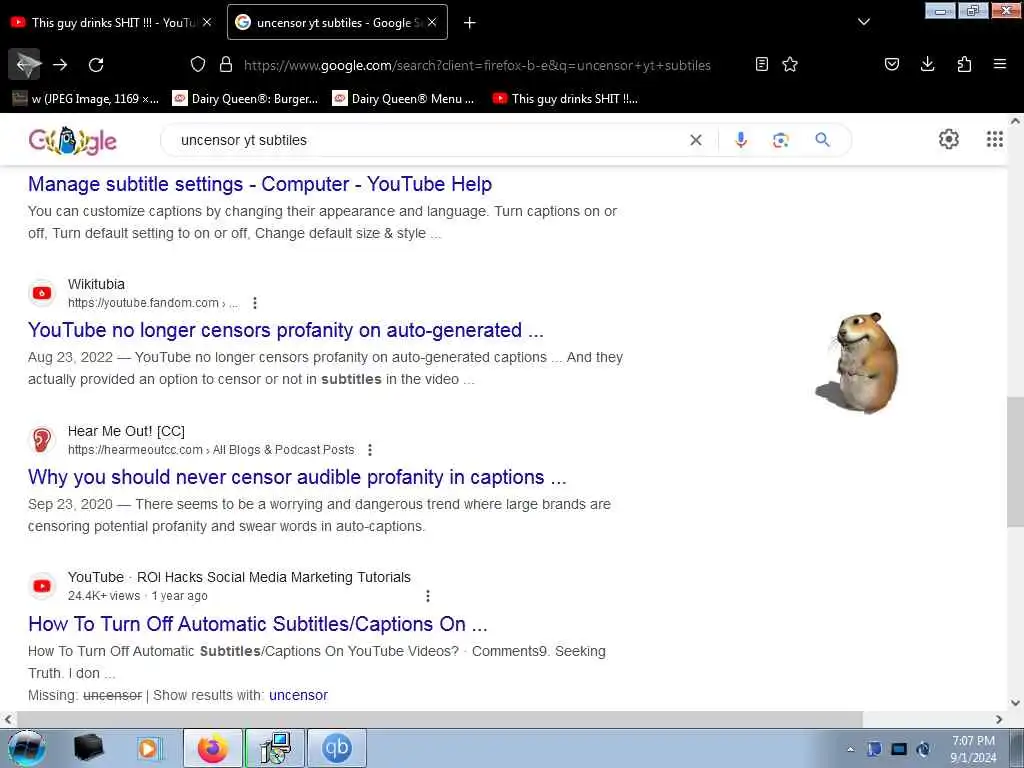The image size is (1024, 768).
Task: Click the Hear Me Out! [CC] ear icon
Action: [x=42, y=440]
